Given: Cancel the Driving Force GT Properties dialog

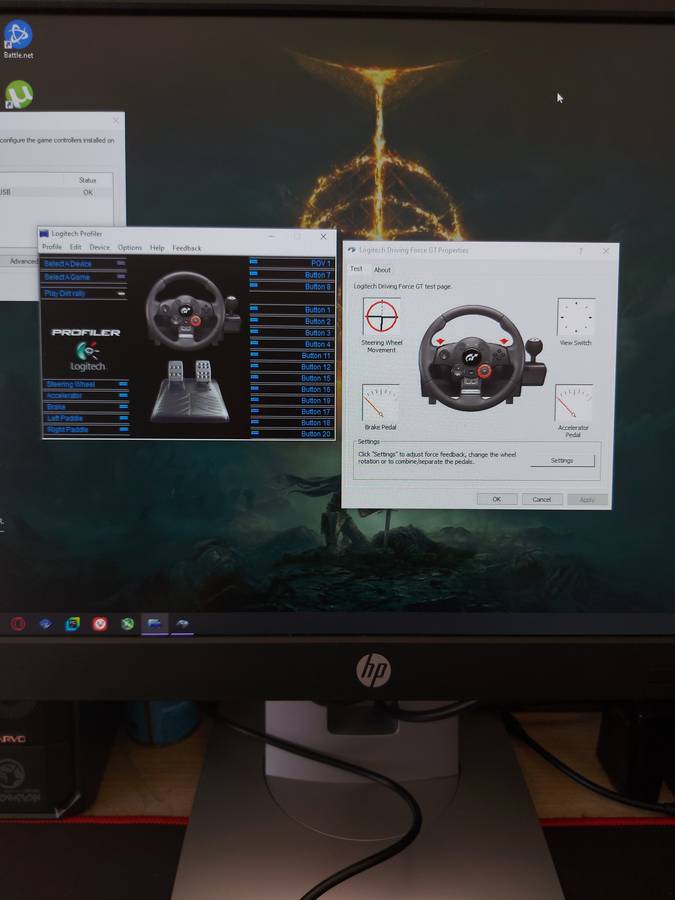Looking at the screenshot, I should point(541,499).
